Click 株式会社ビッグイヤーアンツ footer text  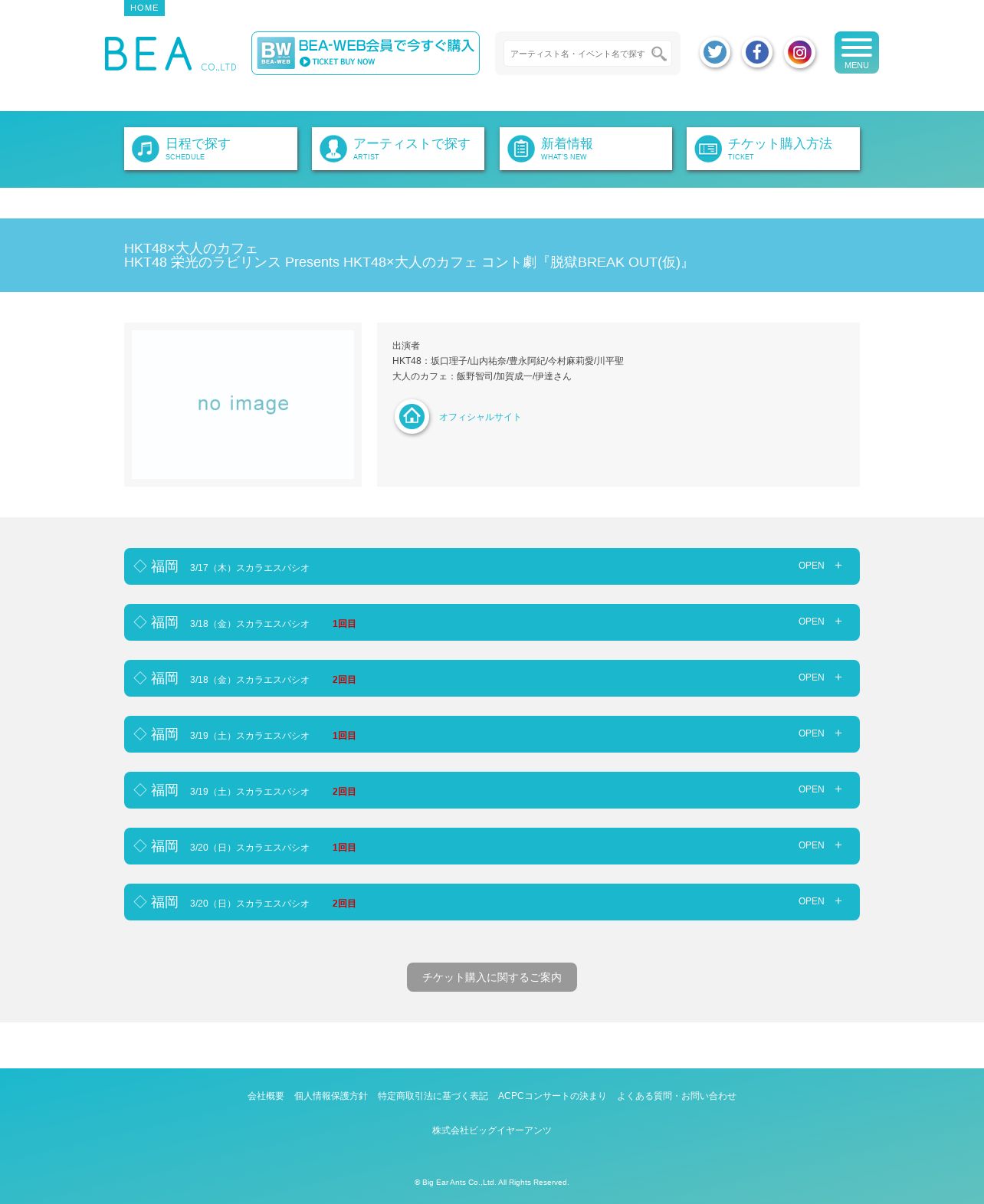coord(492,1130)
